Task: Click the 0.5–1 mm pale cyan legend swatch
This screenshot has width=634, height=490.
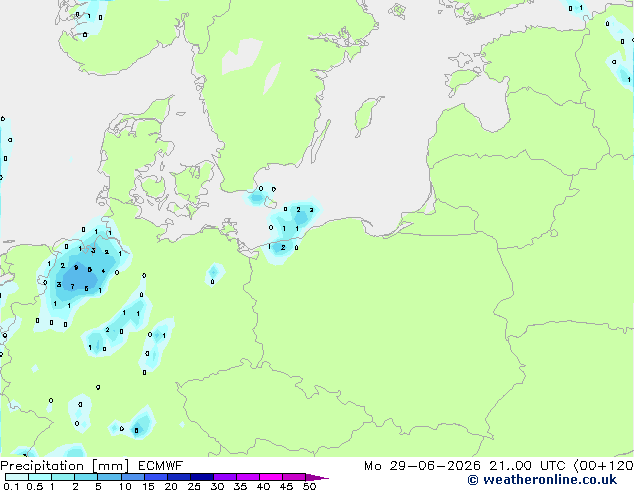Action: (x=40, y=477)
